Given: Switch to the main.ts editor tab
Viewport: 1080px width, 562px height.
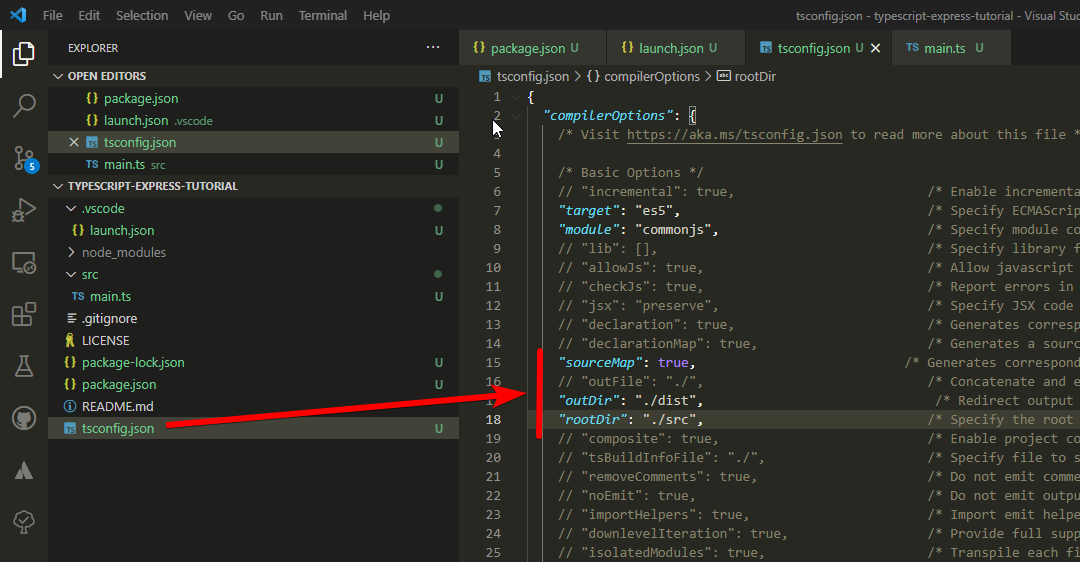Looking at the screenshot, I should point(951,48).
